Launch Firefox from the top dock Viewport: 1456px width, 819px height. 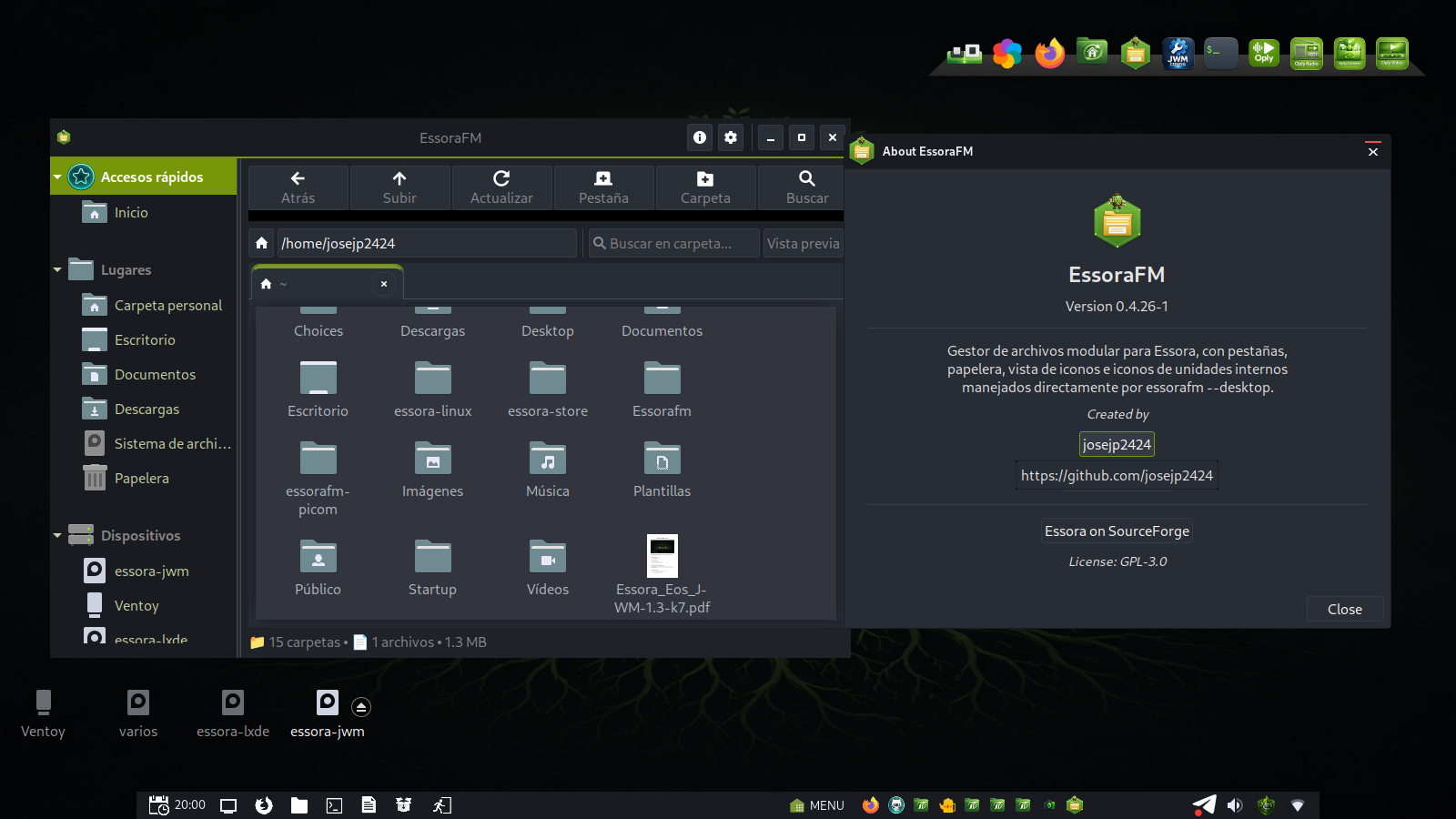pos(1050,54)
